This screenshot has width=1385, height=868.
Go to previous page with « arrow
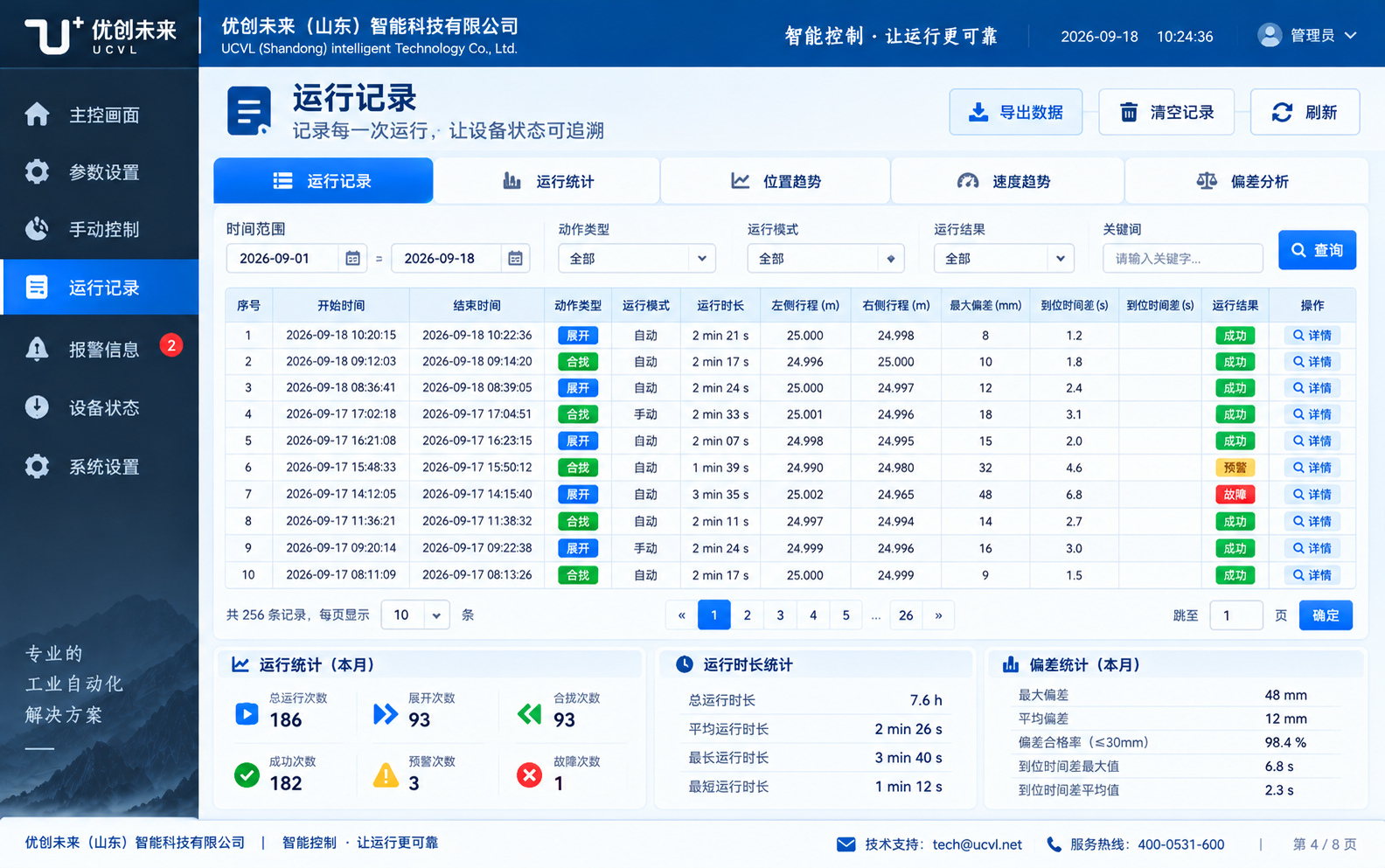pos(682,615)
